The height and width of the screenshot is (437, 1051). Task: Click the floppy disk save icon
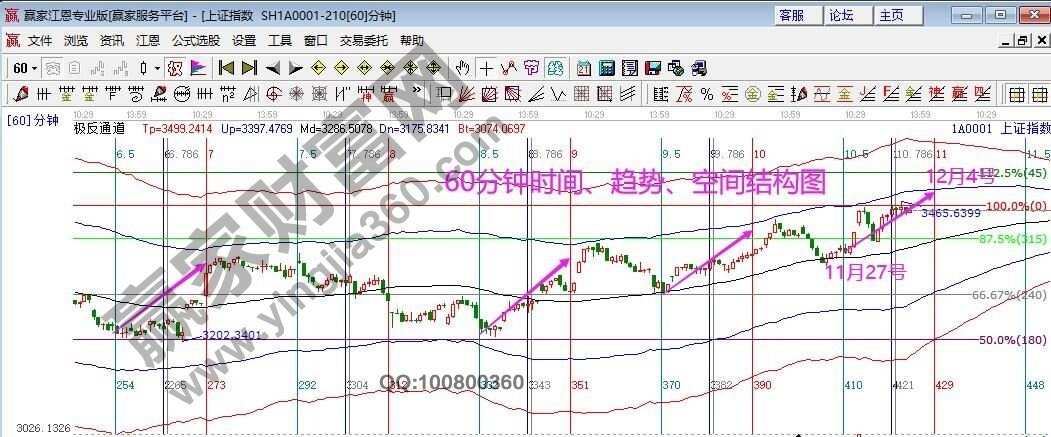pyautogui.click(x=653, y=68)
